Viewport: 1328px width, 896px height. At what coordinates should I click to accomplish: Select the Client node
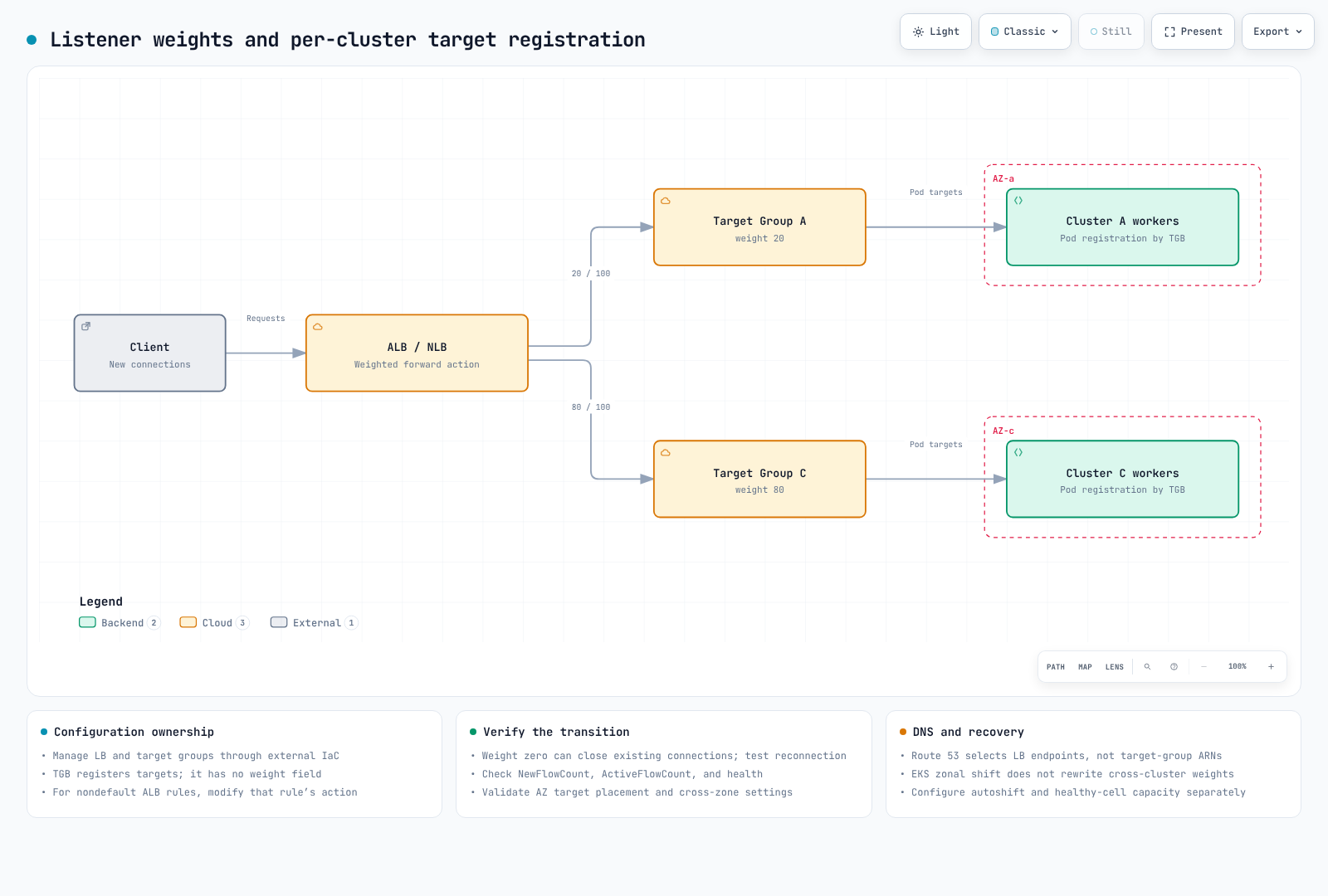[149, 353]
